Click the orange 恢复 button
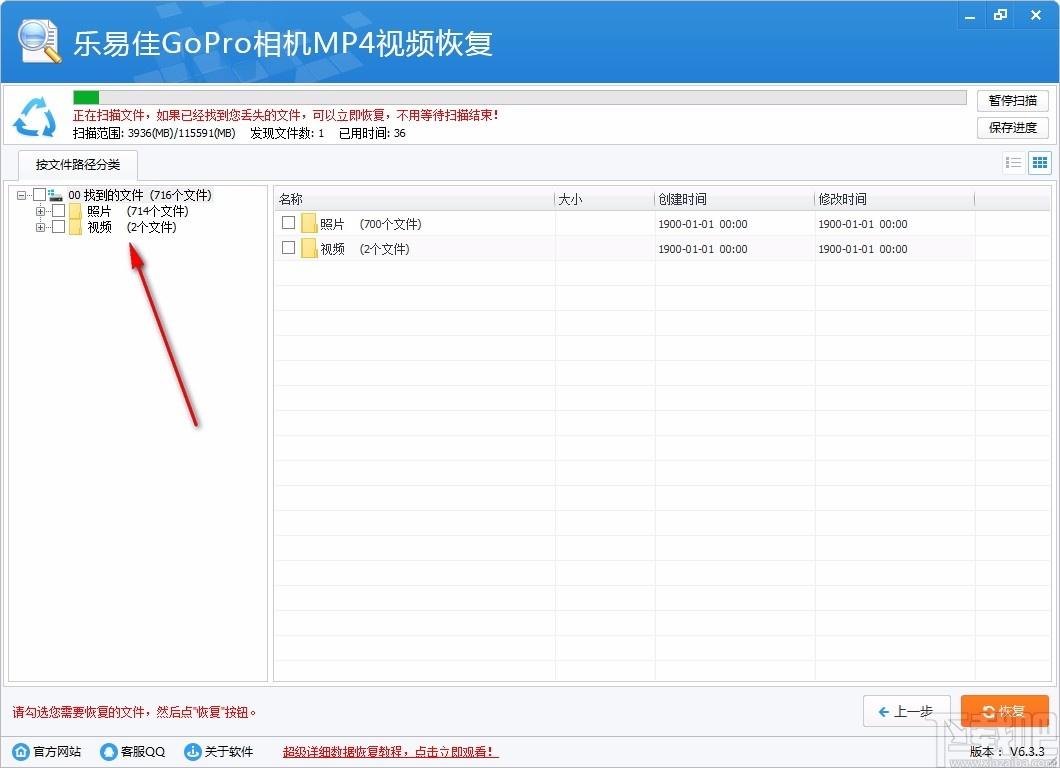 point(1005,711)
